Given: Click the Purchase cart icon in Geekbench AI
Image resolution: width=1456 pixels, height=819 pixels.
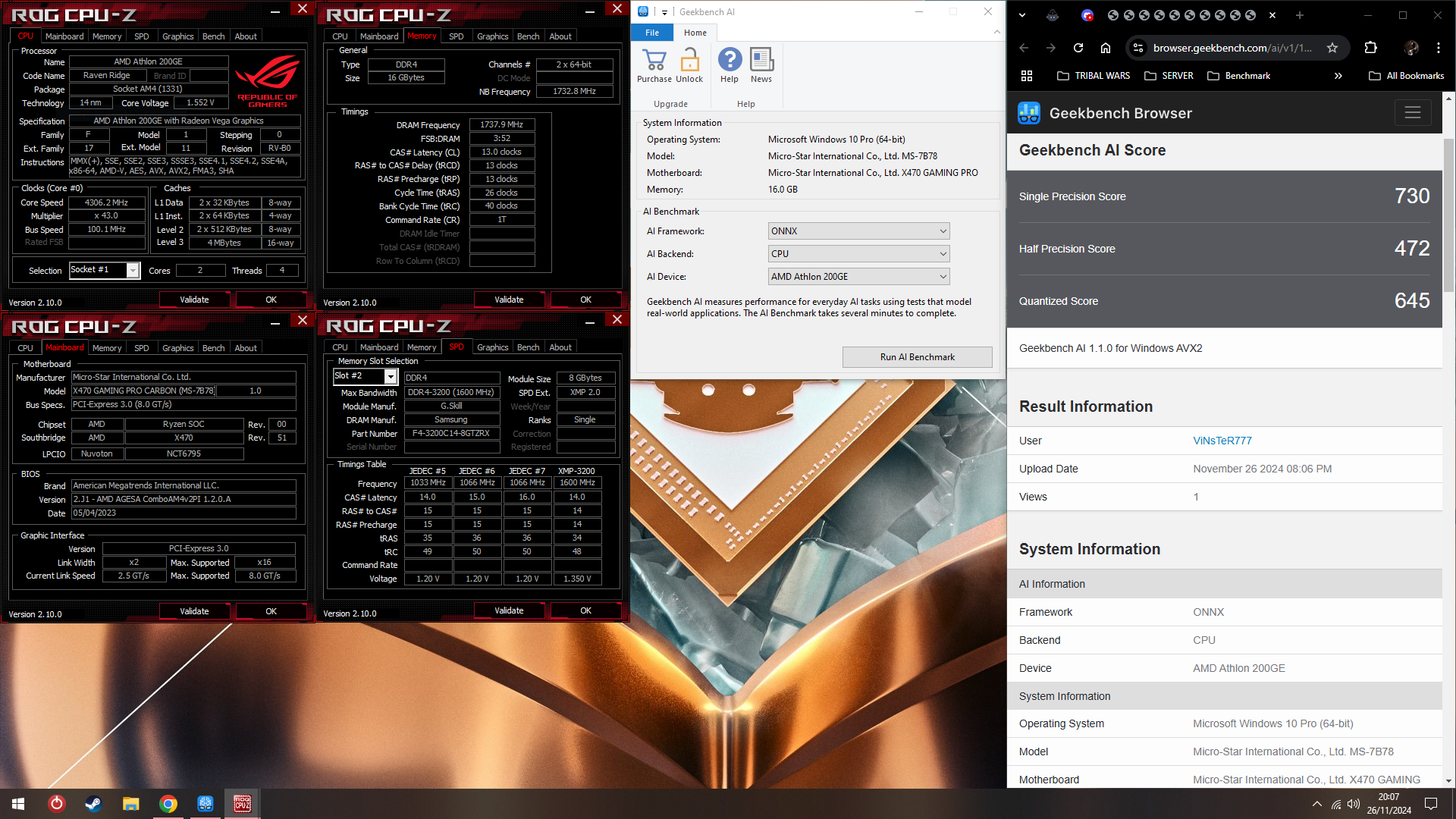Looking at the screenshot, I should click(x=654, y=60).
